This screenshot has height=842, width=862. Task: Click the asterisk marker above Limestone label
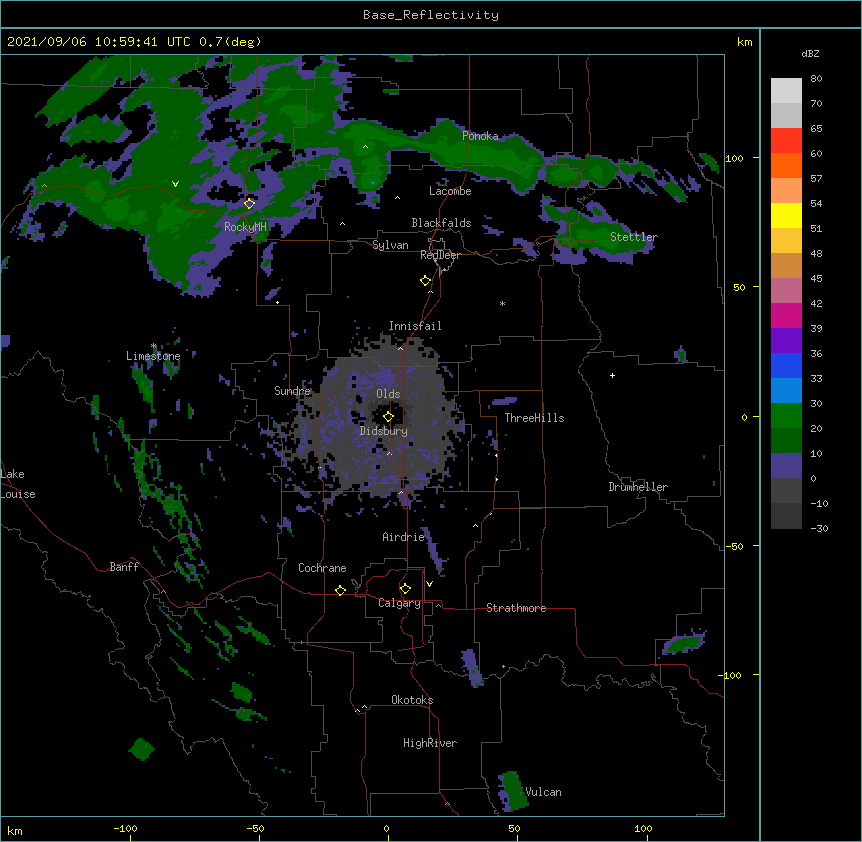click(154, 346)
